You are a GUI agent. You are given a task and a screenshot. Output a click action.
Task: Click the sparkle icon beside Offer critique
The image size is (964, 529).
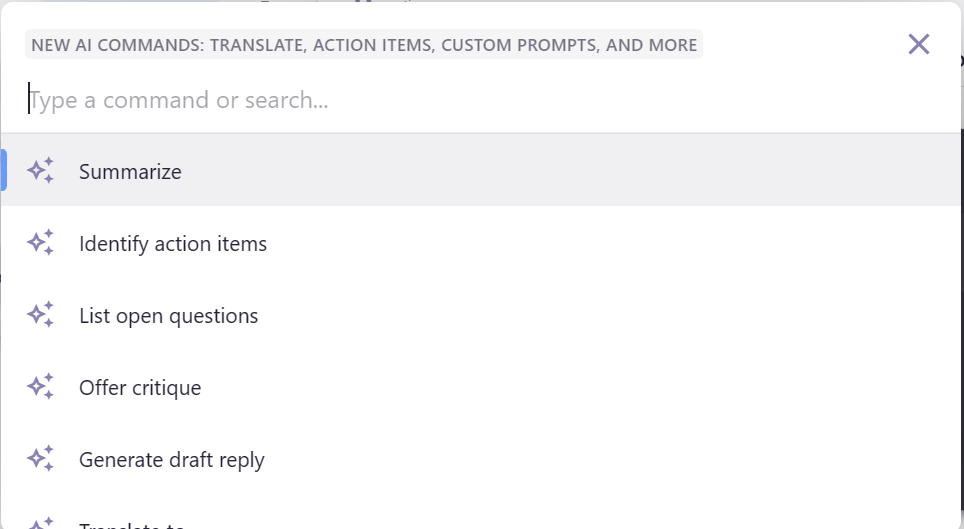coord(40,387)
